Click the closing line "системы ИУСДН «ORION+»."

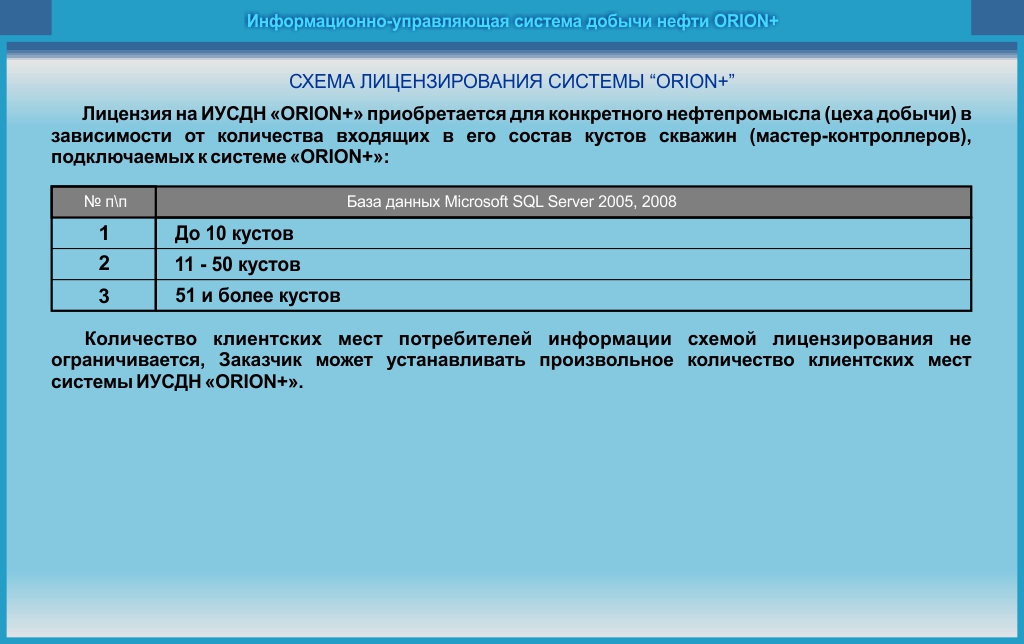click(176, 383)
